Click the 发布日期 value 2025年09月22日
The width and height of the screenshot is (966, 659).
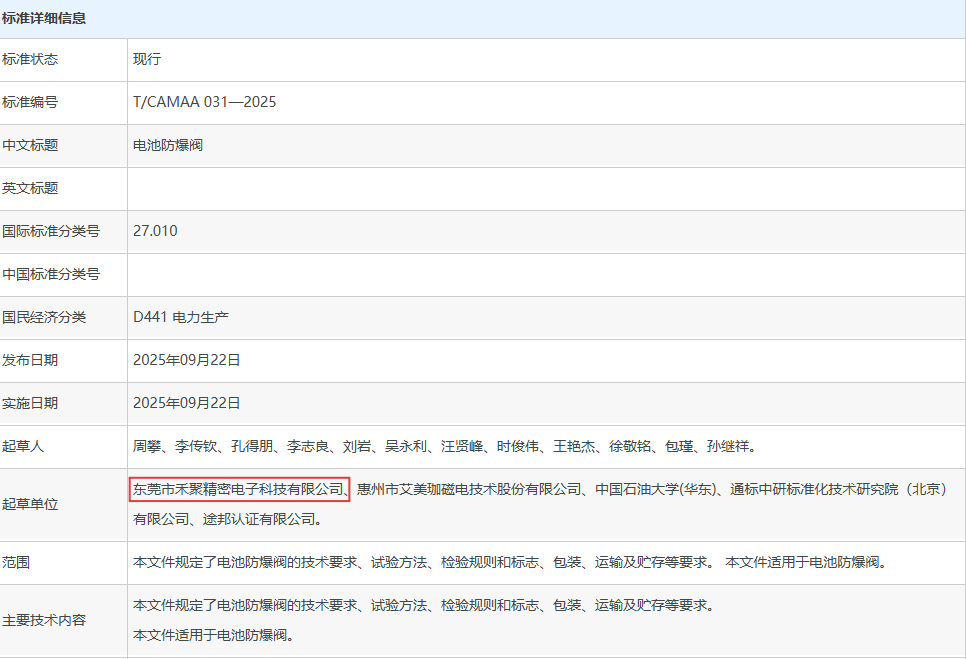[x=187, y=360]
